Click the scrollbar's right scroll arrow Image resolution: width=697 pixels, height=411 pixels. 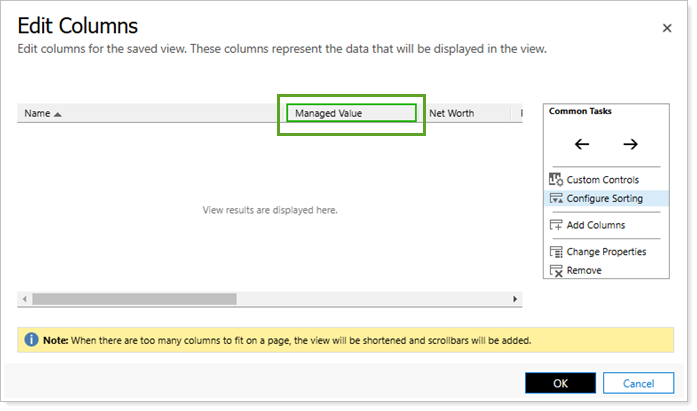[515, 299]
